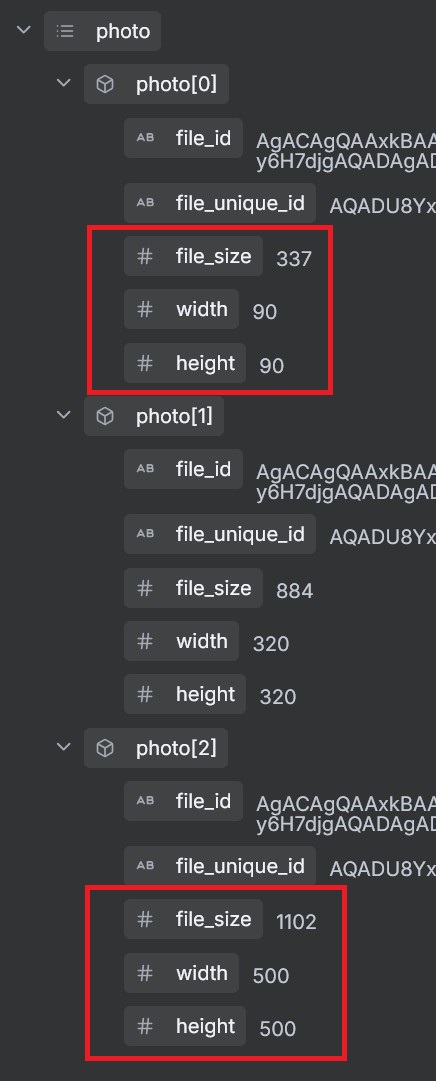Click the 500 width value in photo[2]
Viewport: 436px width, 1081px height.
[270, 976]
